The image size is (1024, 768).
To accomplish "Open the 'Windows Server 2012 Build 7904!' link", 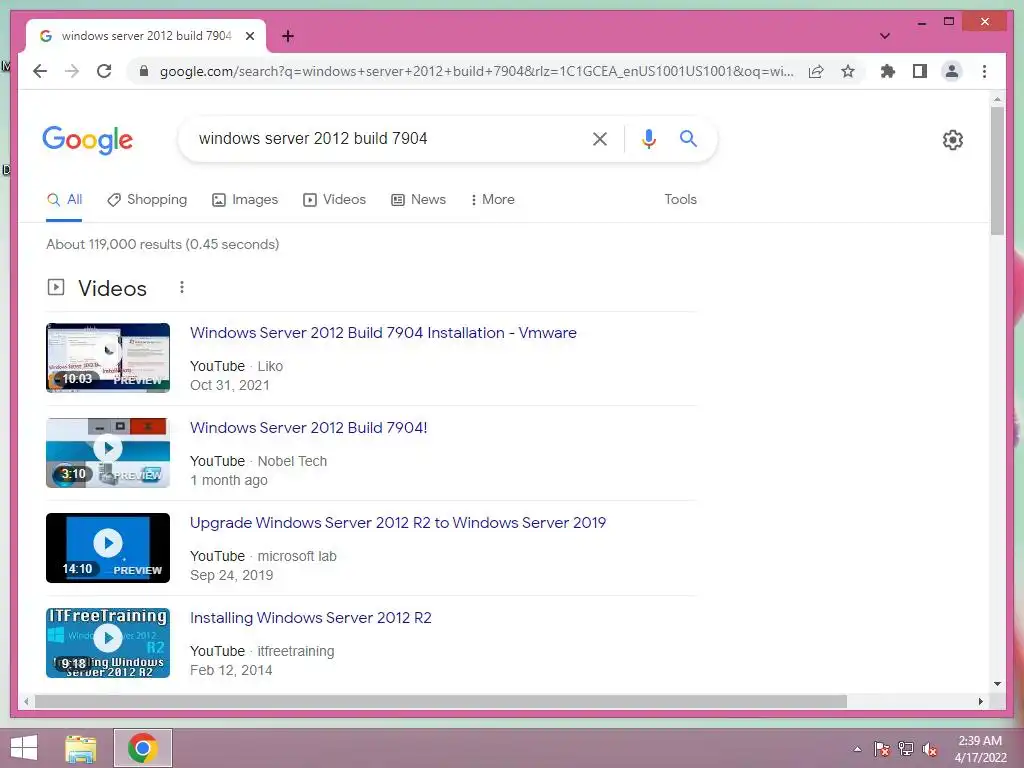I will 308,428.
